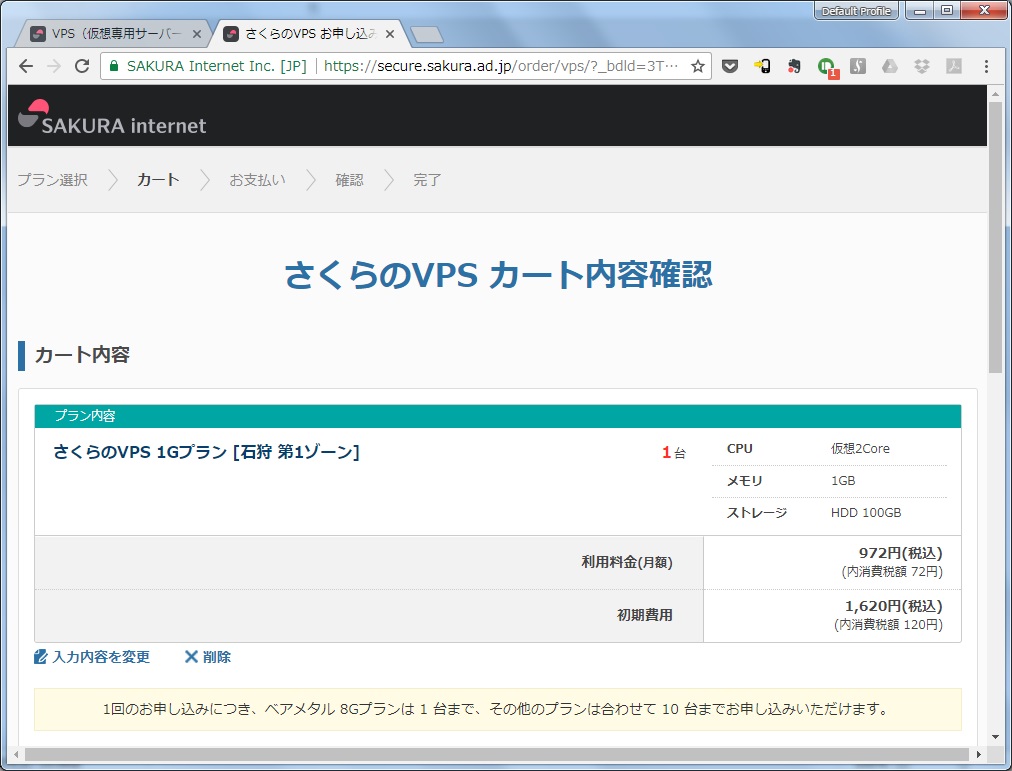Screen dimensions: 1012x771
Task: Click the vertical scrollbar thumb
Action: pos(995,237)
